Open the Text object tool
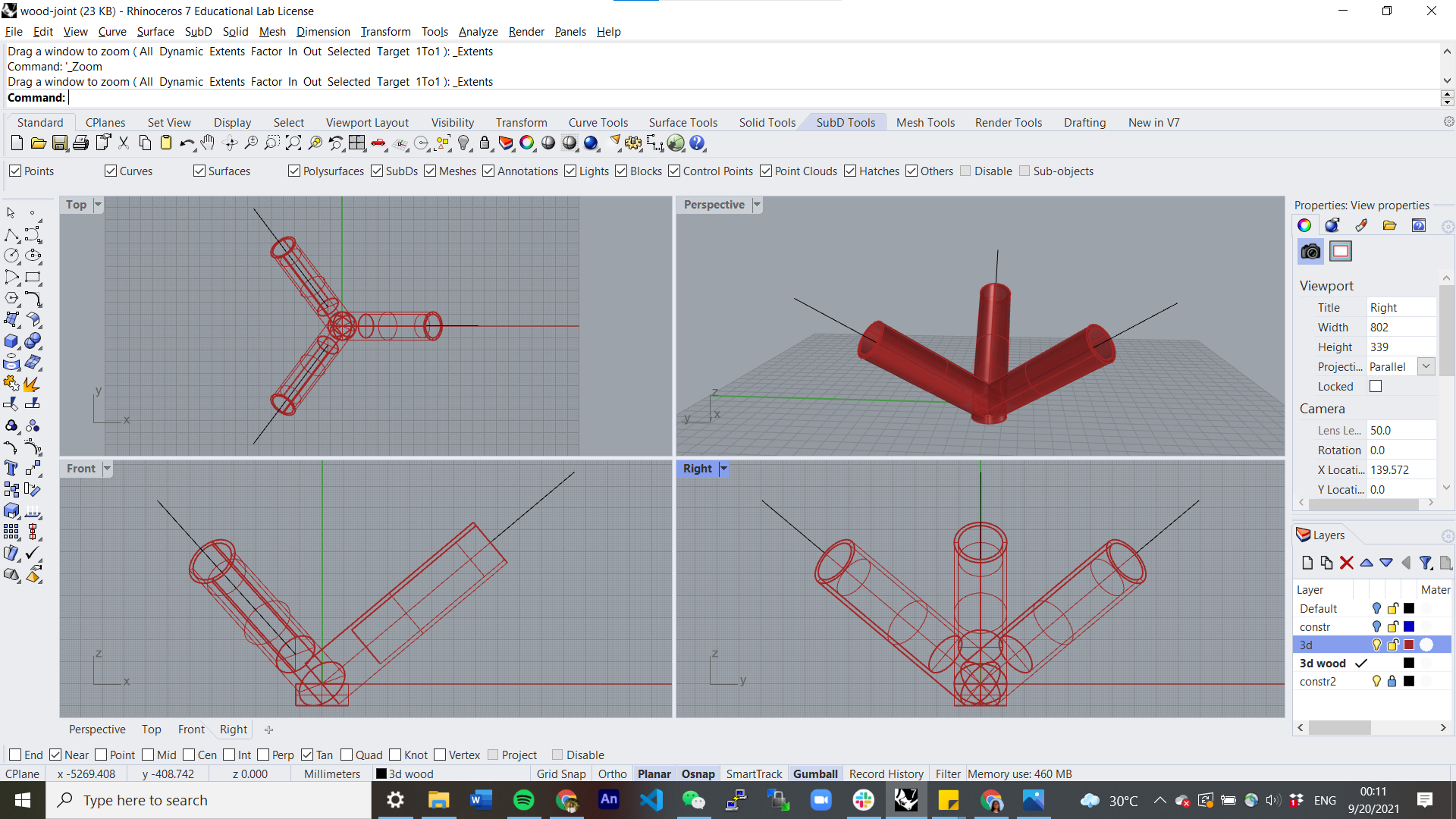Image resolution: width=1456 pixels, height=819 pixels. [x=11, y=468]
